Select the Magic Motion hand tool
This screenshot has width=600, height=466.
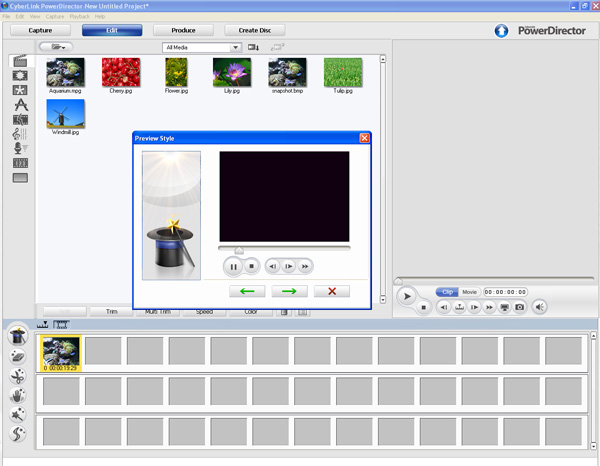(x=18, y=395)
